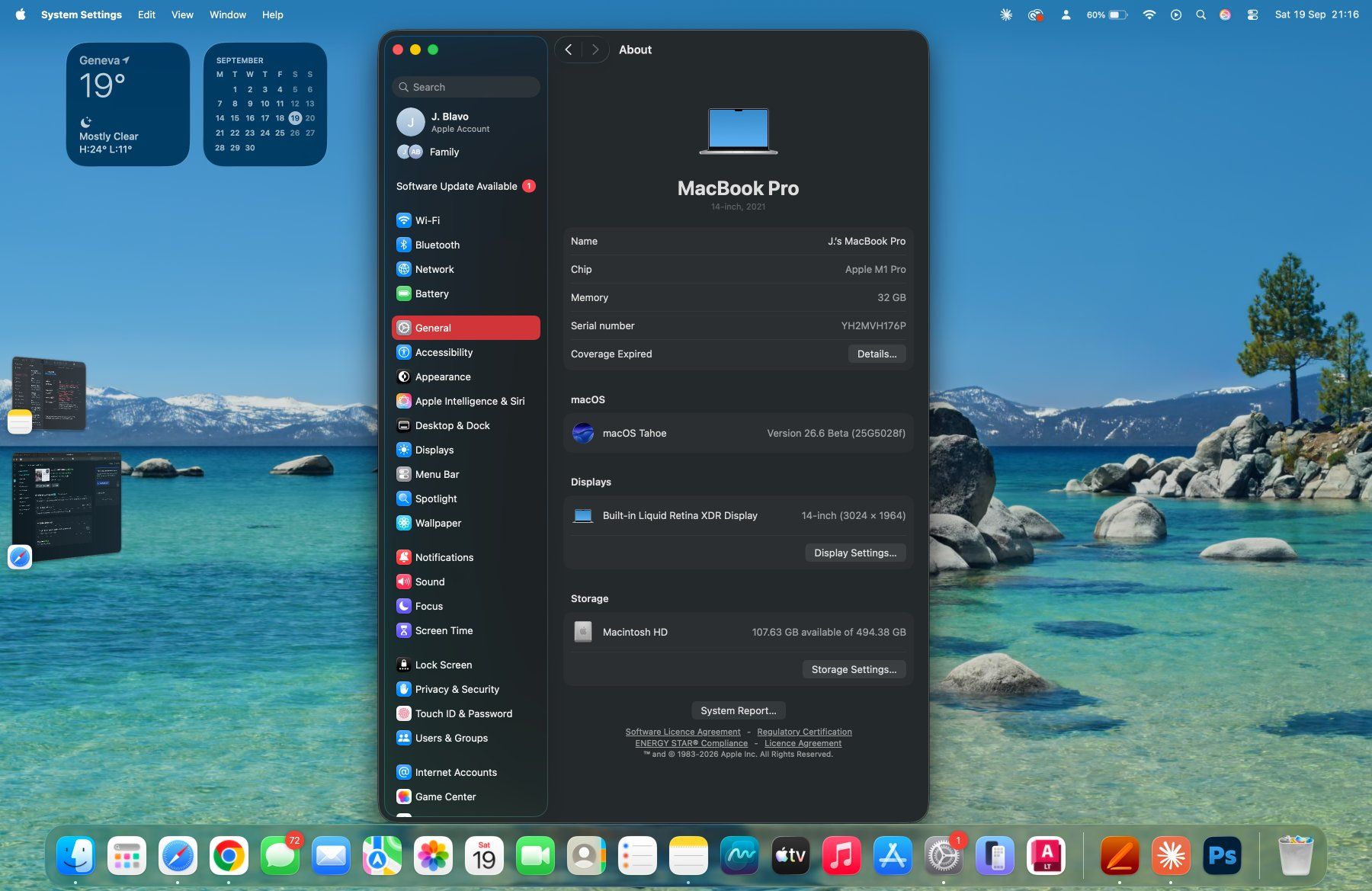This screenshot has width=1372, height=891.
Task: Open Screen Time settings
Action: (466, 630)
